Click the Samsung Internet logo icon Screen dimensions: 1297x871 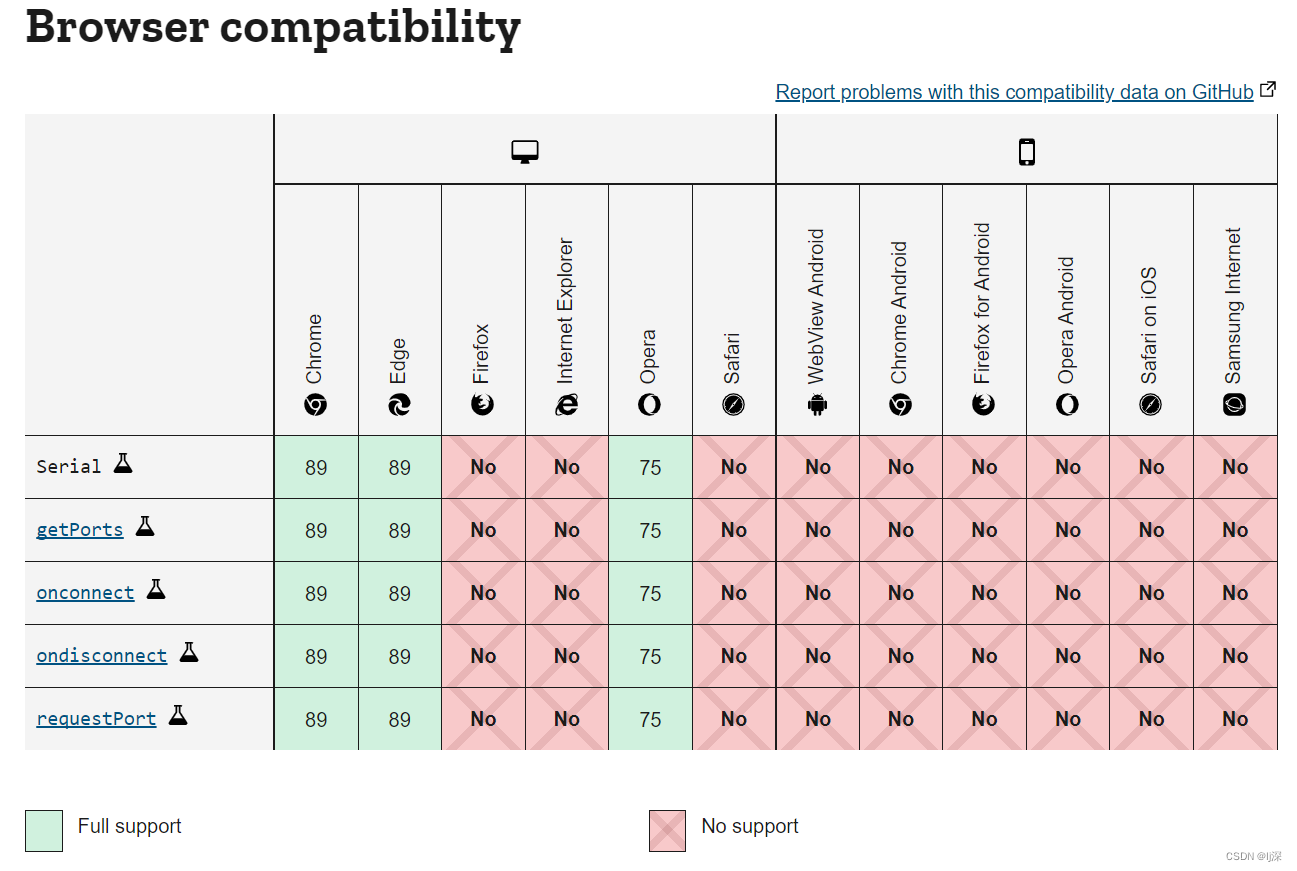pos(1235,405)
